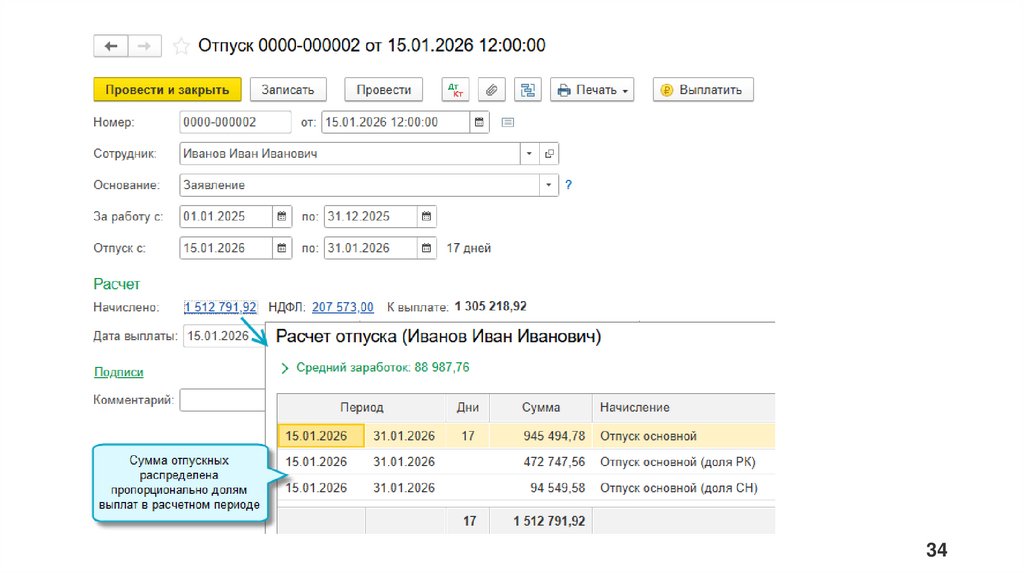The image size is (1024, 574).
Task: Open the document structure icon
Action: point(528,89)
